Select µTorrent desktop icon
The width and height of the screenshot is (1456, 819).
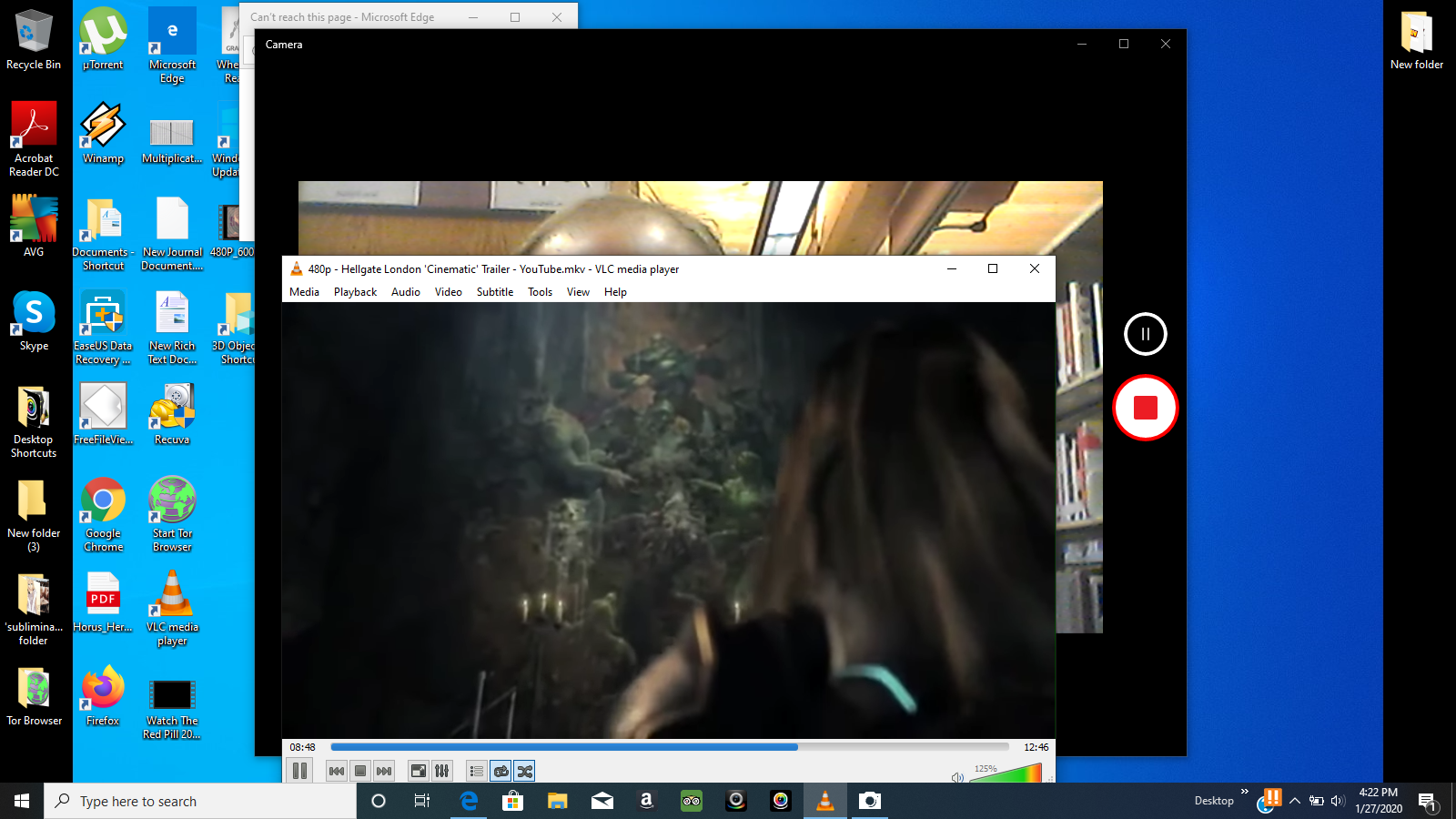pyautogui.click(x=103, y=40)
